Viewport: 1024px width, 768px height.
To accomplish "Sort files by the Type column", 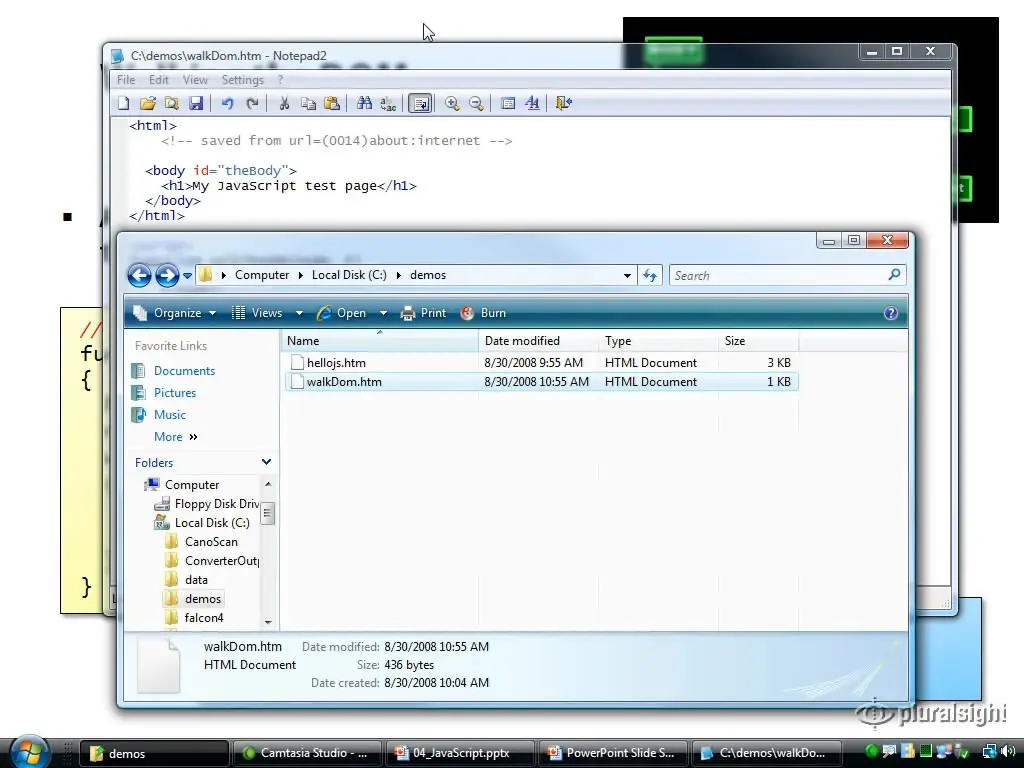I will click(659, 341).
